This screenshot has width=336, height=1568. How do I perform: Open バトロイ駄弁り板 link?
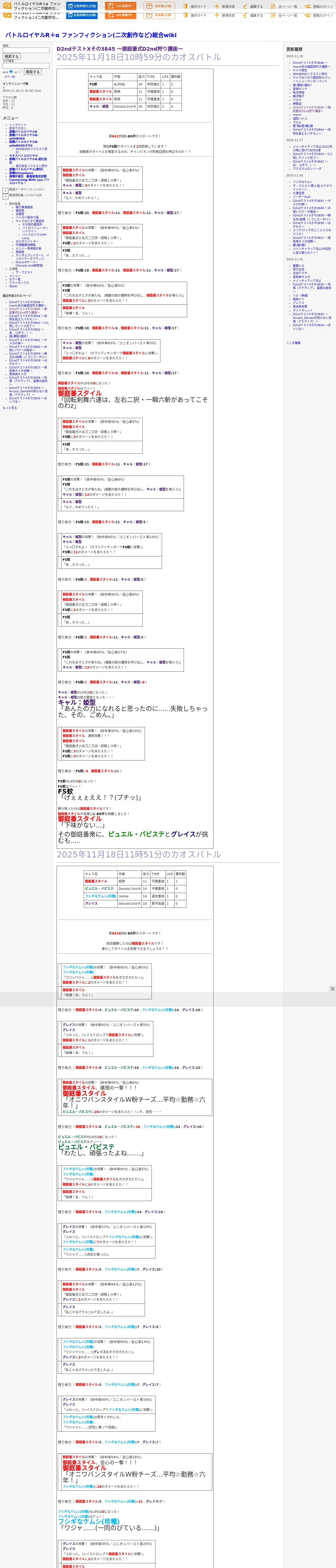[27, 217]
